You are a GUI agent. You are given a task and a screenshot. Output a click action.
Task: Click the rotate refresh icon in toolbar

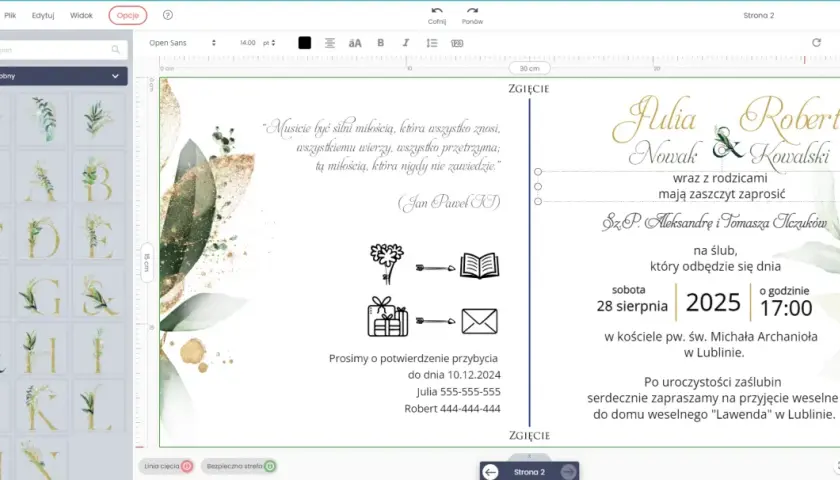816,42
